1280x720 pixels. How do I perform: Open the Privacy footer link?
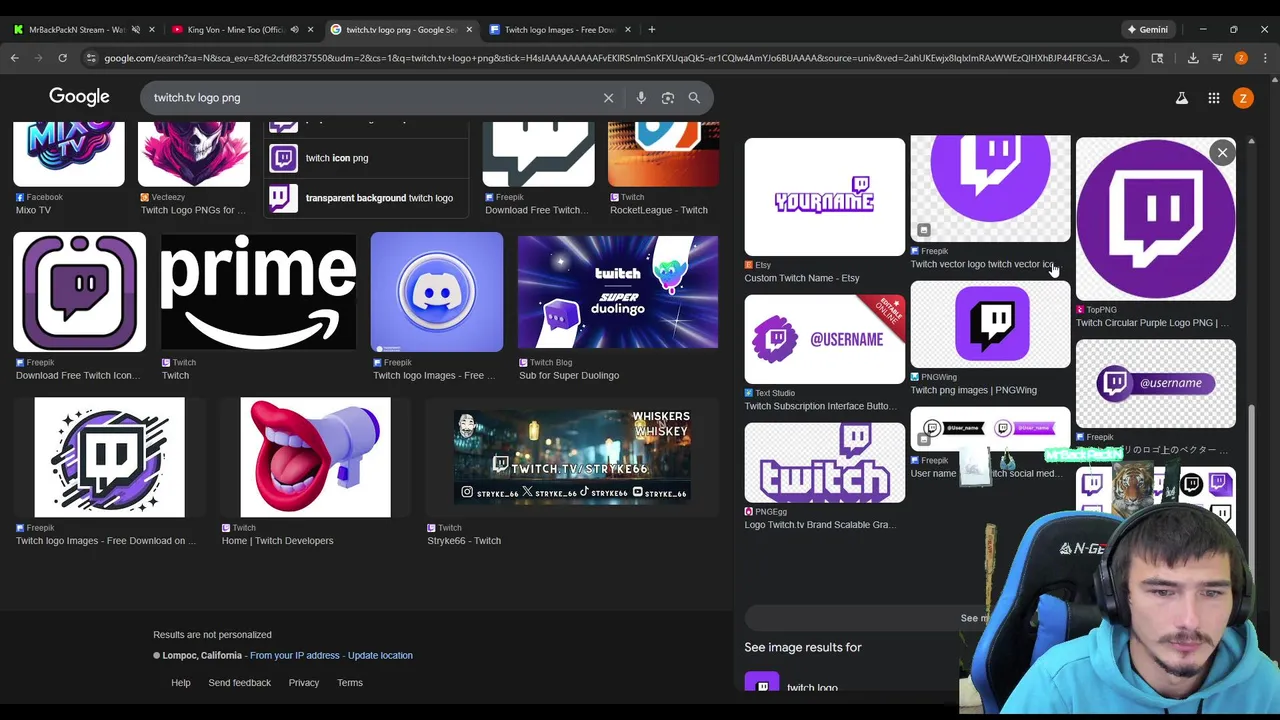pos(304,683)
